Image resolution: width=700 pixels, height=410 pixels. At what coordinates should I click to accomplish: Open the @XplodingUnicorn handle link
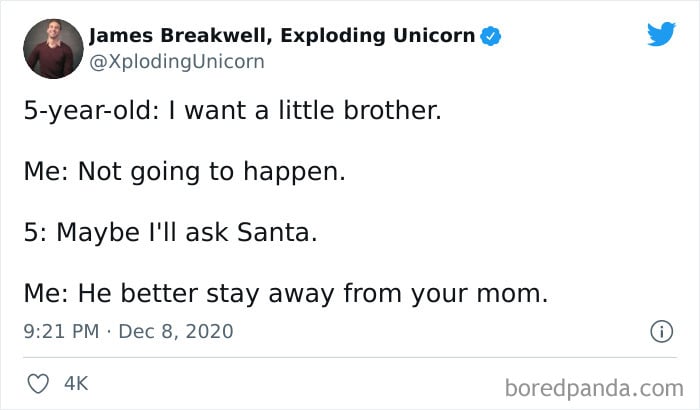click(x=177, y=62)
